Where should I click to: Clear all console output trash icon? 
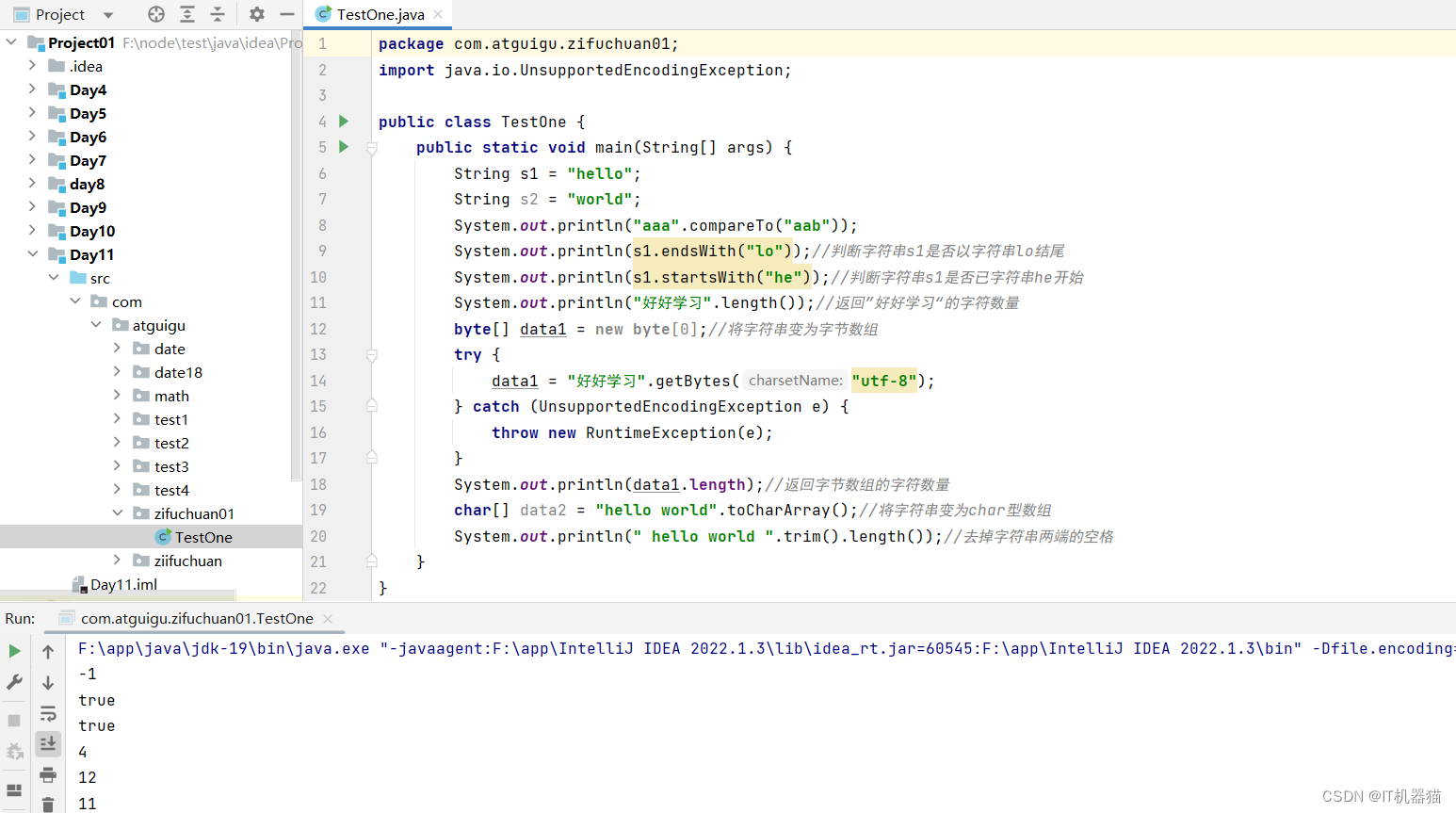pos(48,804)
